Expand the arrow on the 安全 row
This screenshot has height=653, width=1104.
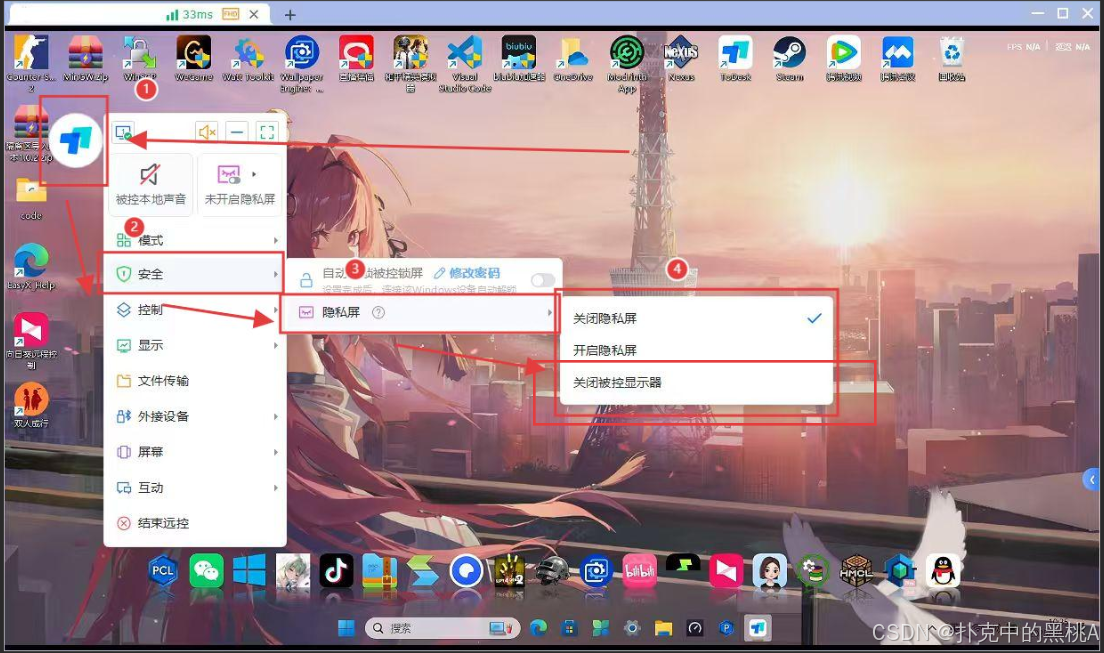pyautogui.click(x=275, y=274)
